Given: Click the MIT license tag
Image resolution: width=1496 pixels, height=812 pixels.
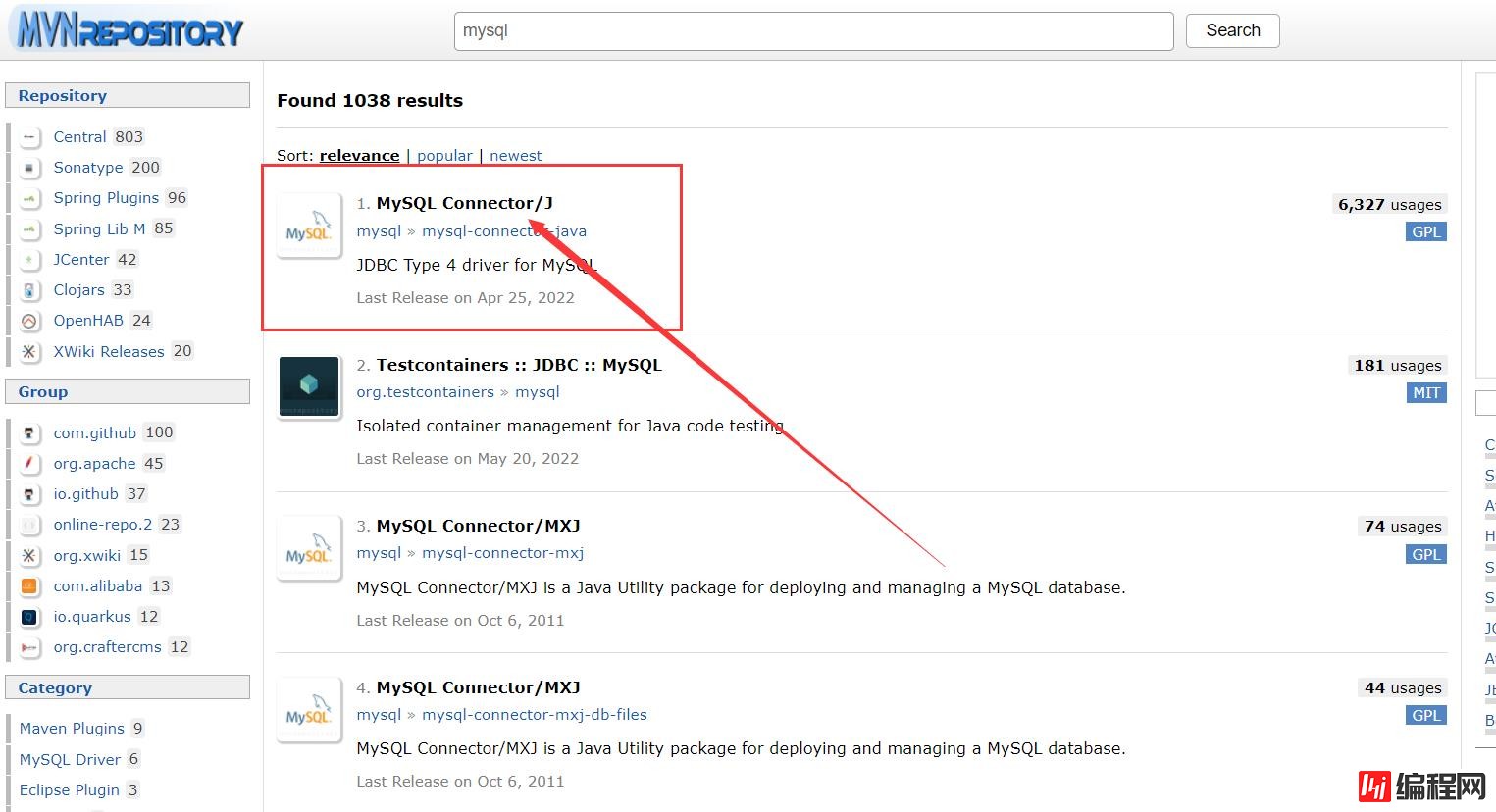Looking at the screenshot, I should pyautogui.click(x=1426, y=393).
